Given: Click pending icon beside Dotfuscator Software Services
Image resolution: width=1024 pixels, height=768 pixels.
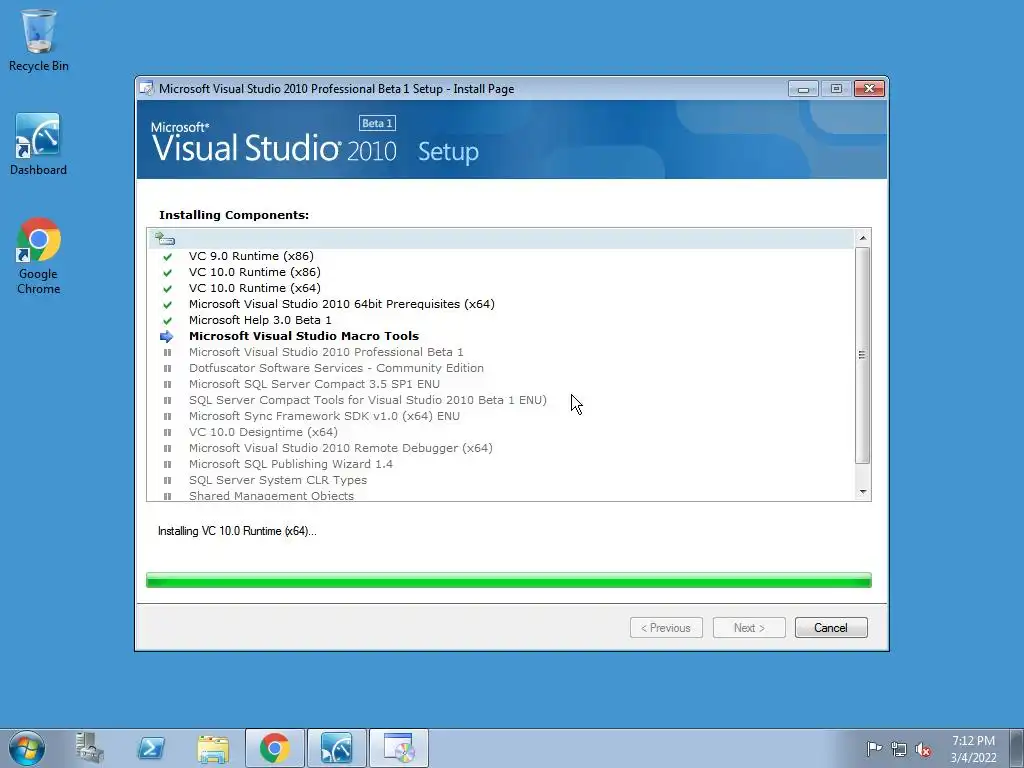Looking at the screenshot, I should (167, 368).
